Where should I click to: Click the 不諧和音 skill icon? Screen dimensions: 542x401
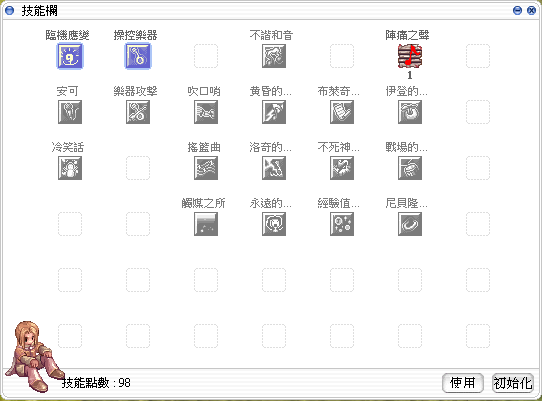click(x=274, y=56)
